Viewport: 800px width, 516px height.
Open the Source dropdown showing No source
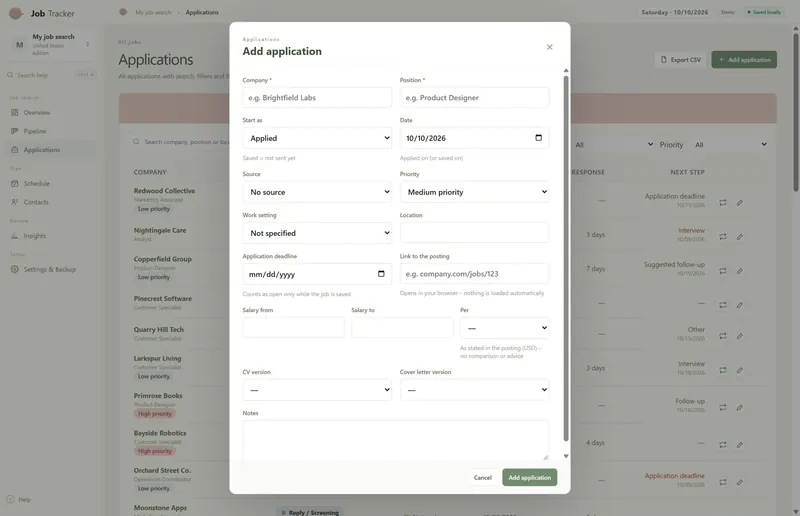pyautogui.click(x=317, y=192)
